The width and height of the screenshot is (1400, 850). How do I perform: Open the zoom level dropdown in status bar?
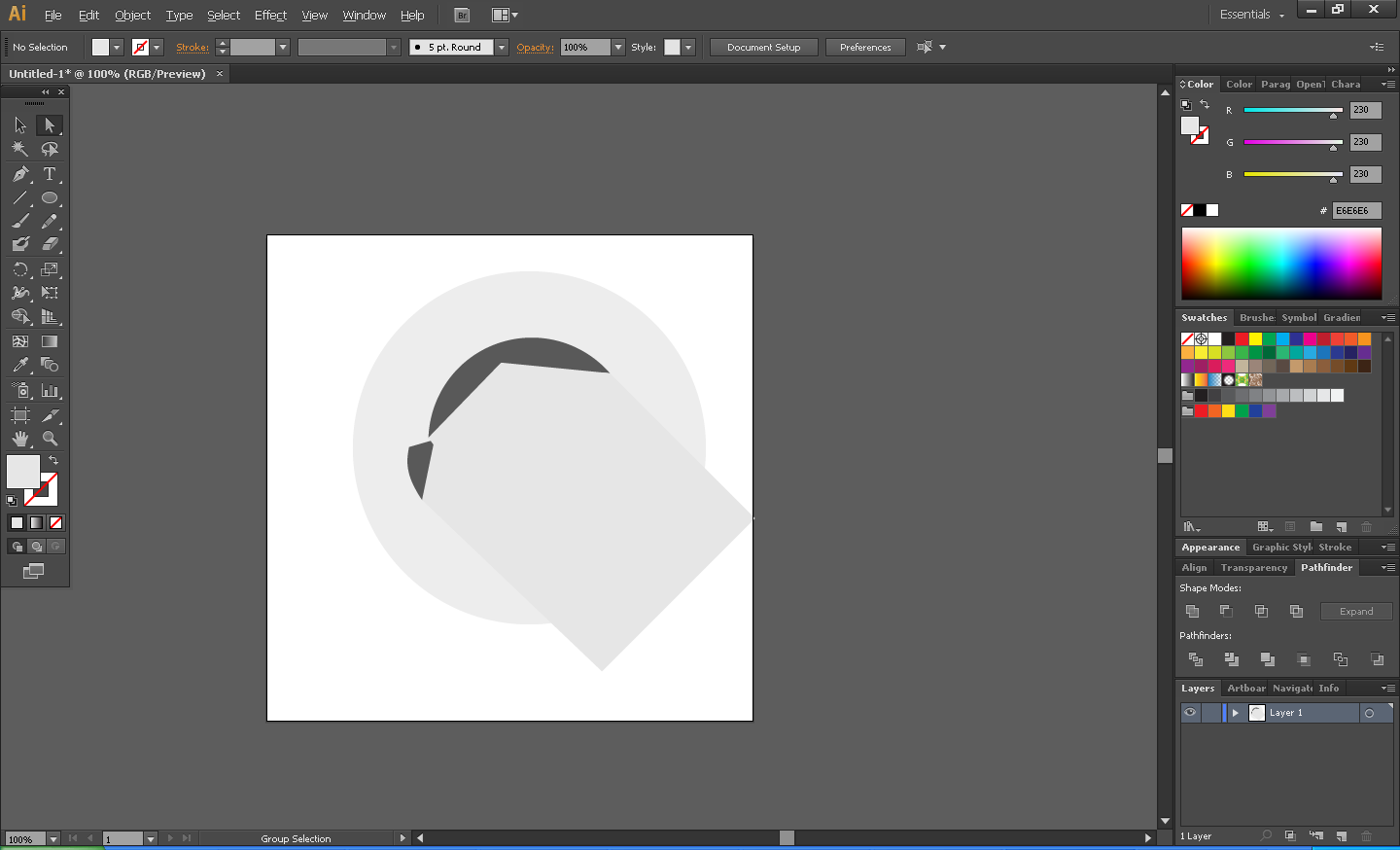pos(53,838)
